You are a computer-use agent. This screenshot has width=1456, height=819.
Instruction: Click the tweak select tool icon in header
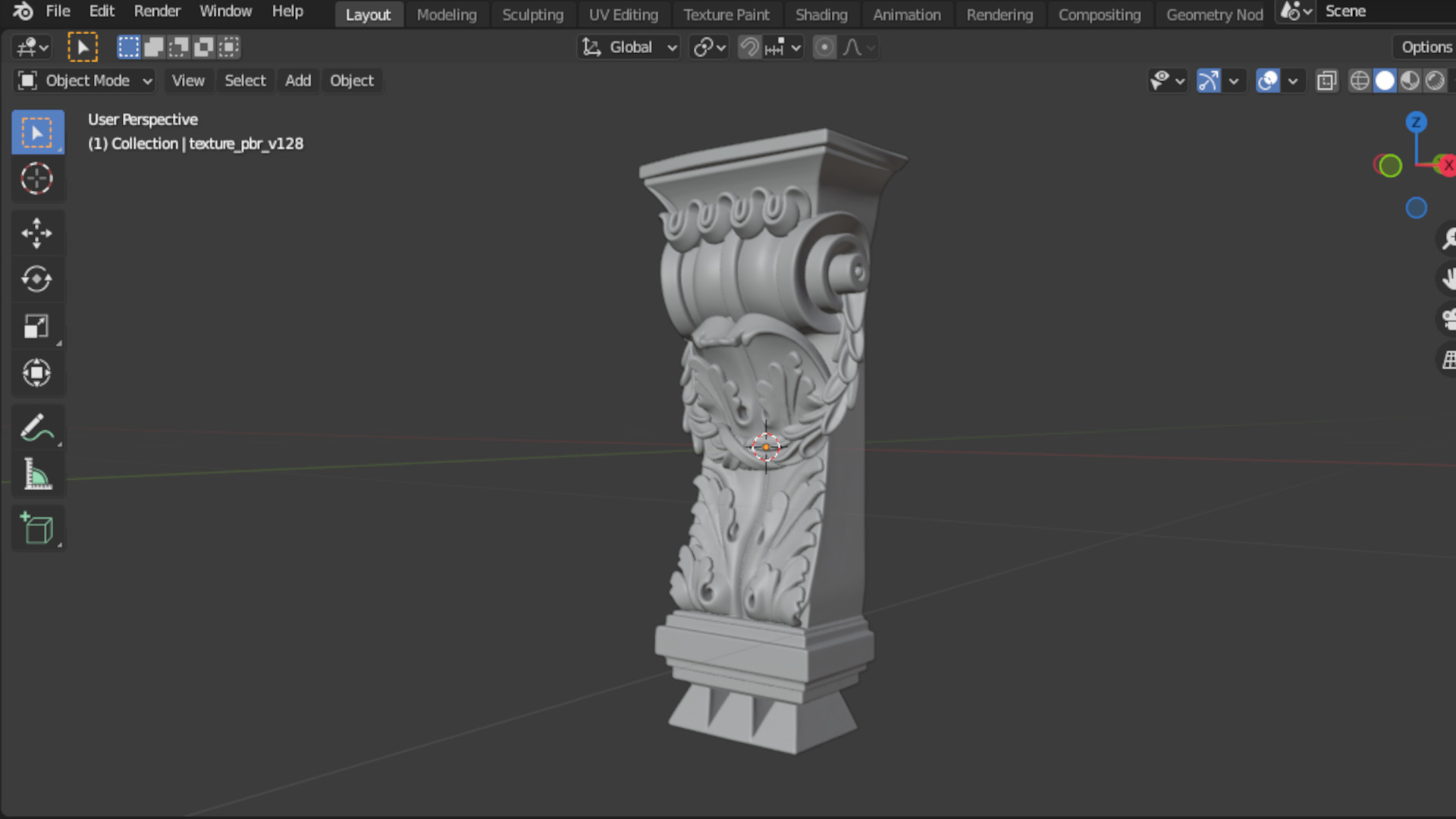[x=83, y=47]
